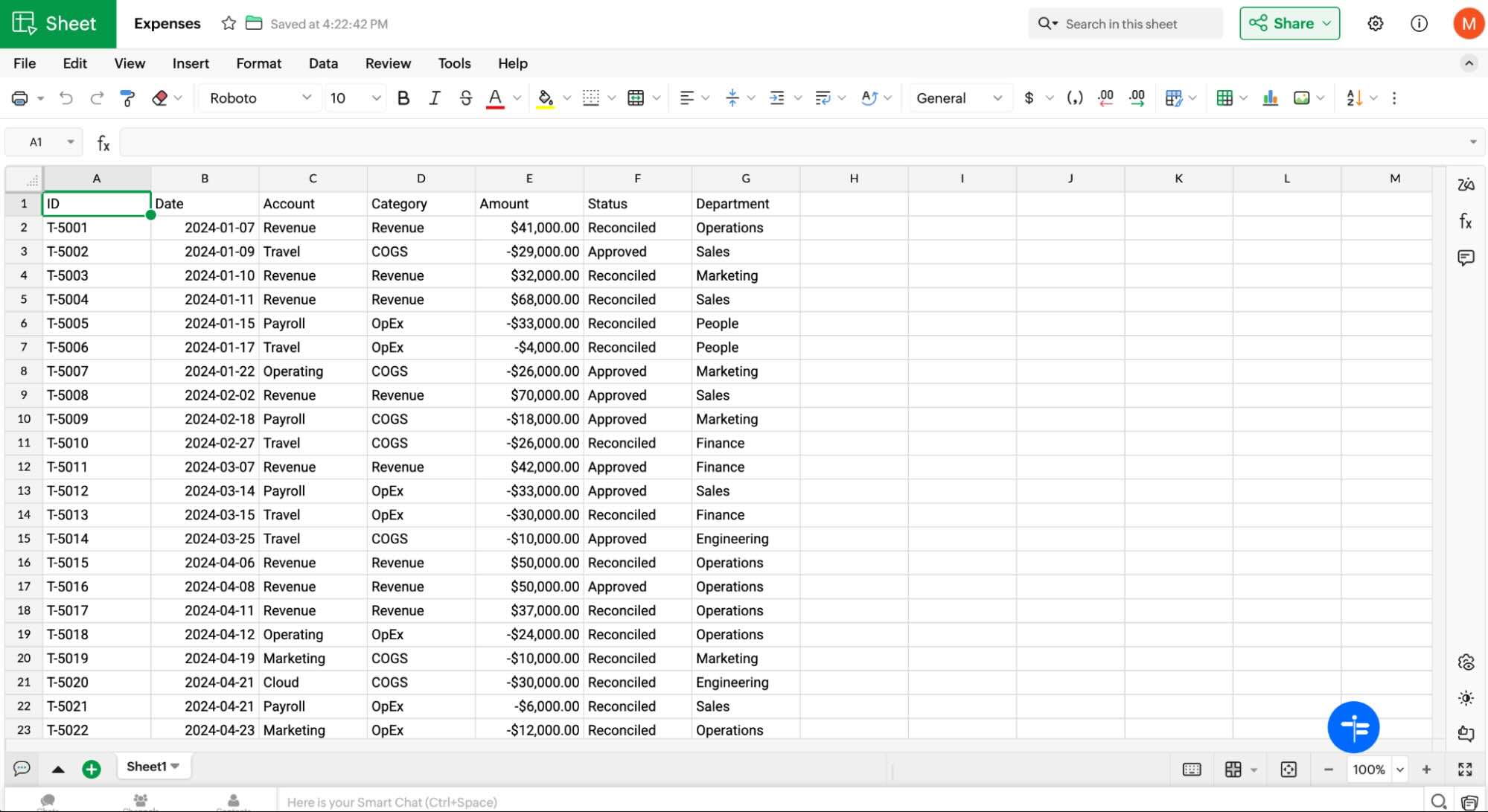1488x812 pixels.
Task: Zoom in with plus button
Action: click(1426, 770)
